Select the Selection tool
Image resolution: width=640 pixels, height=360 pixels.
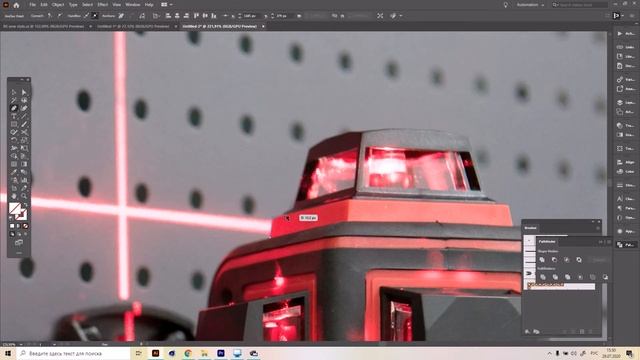coord(13,92)
